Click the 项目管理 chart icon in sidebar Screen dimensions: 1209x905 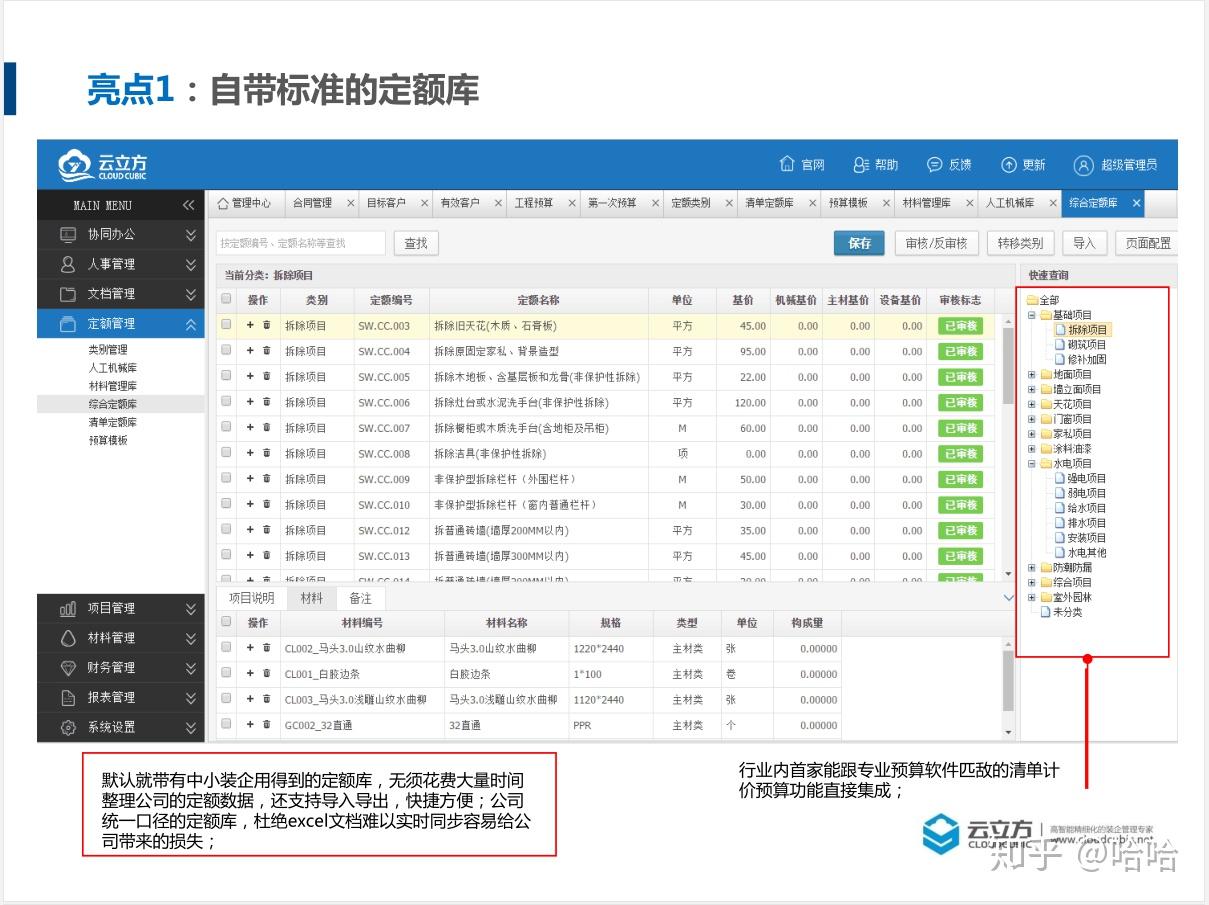click(68, 608)
